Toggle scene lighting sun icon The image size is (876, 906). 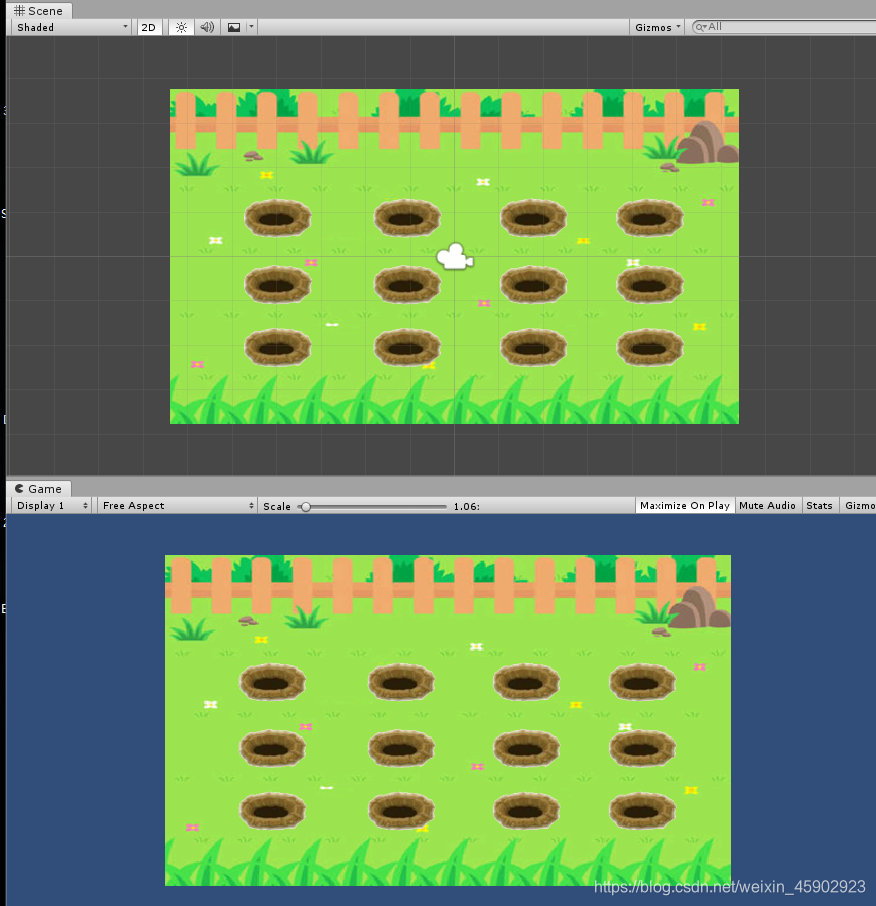(x=181, y=27)
